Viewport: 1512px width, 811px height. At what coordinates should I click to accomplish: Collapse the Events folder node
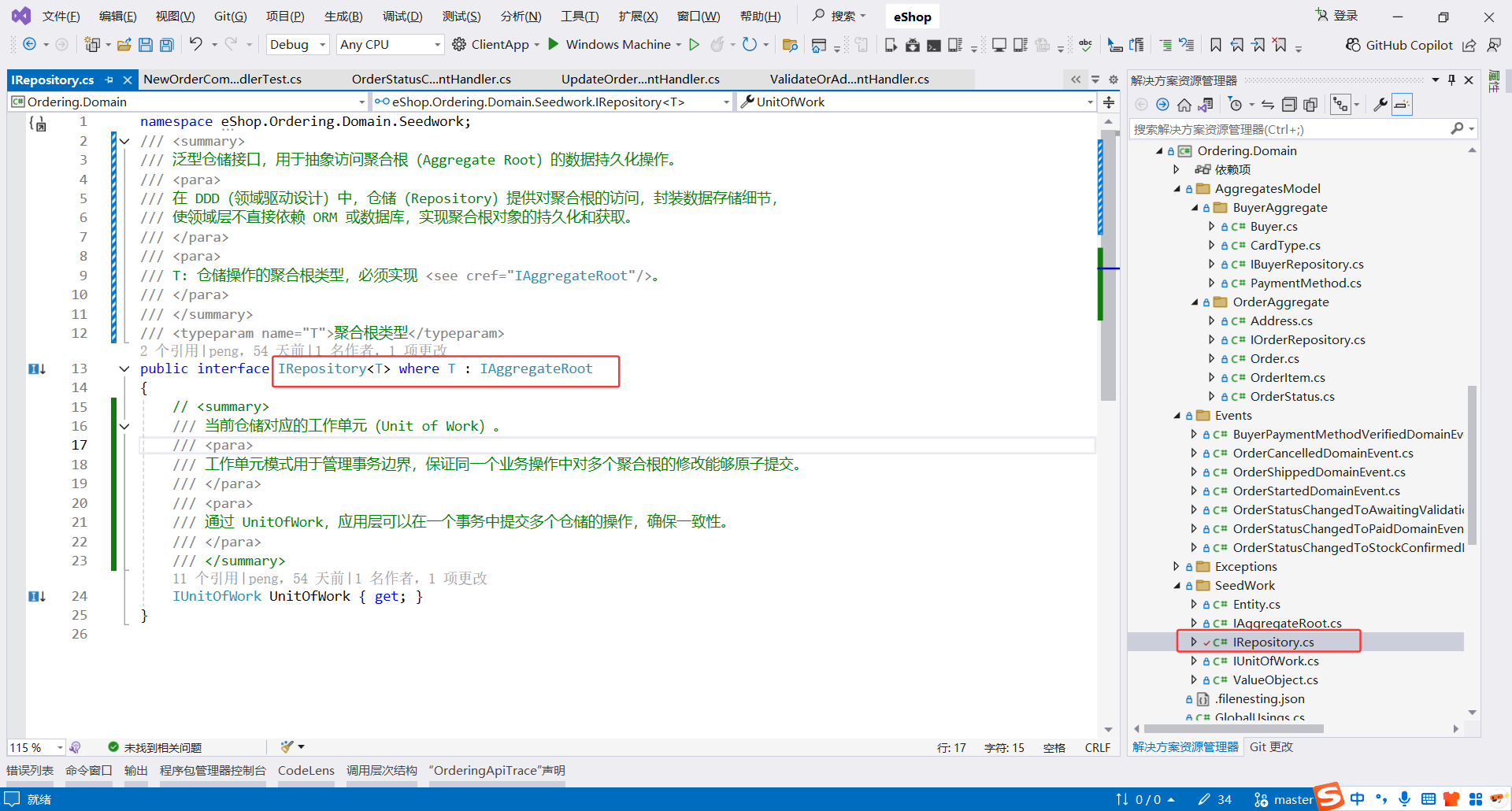pos(1177,416)
